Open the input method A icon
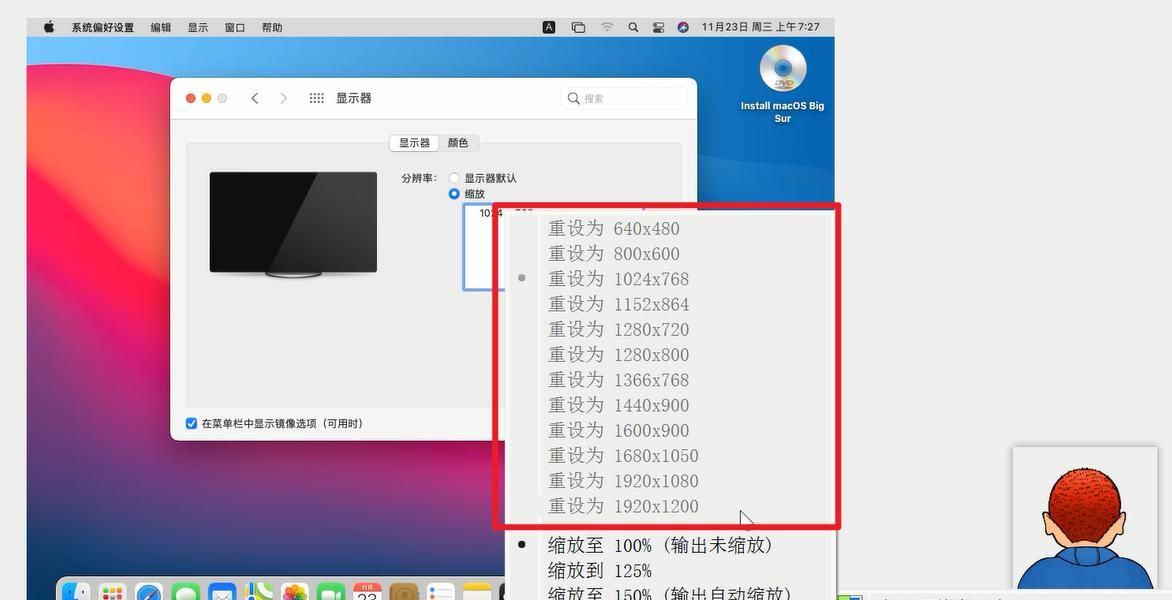Viewport: 1172px width, 600px height. click(549, 27)
